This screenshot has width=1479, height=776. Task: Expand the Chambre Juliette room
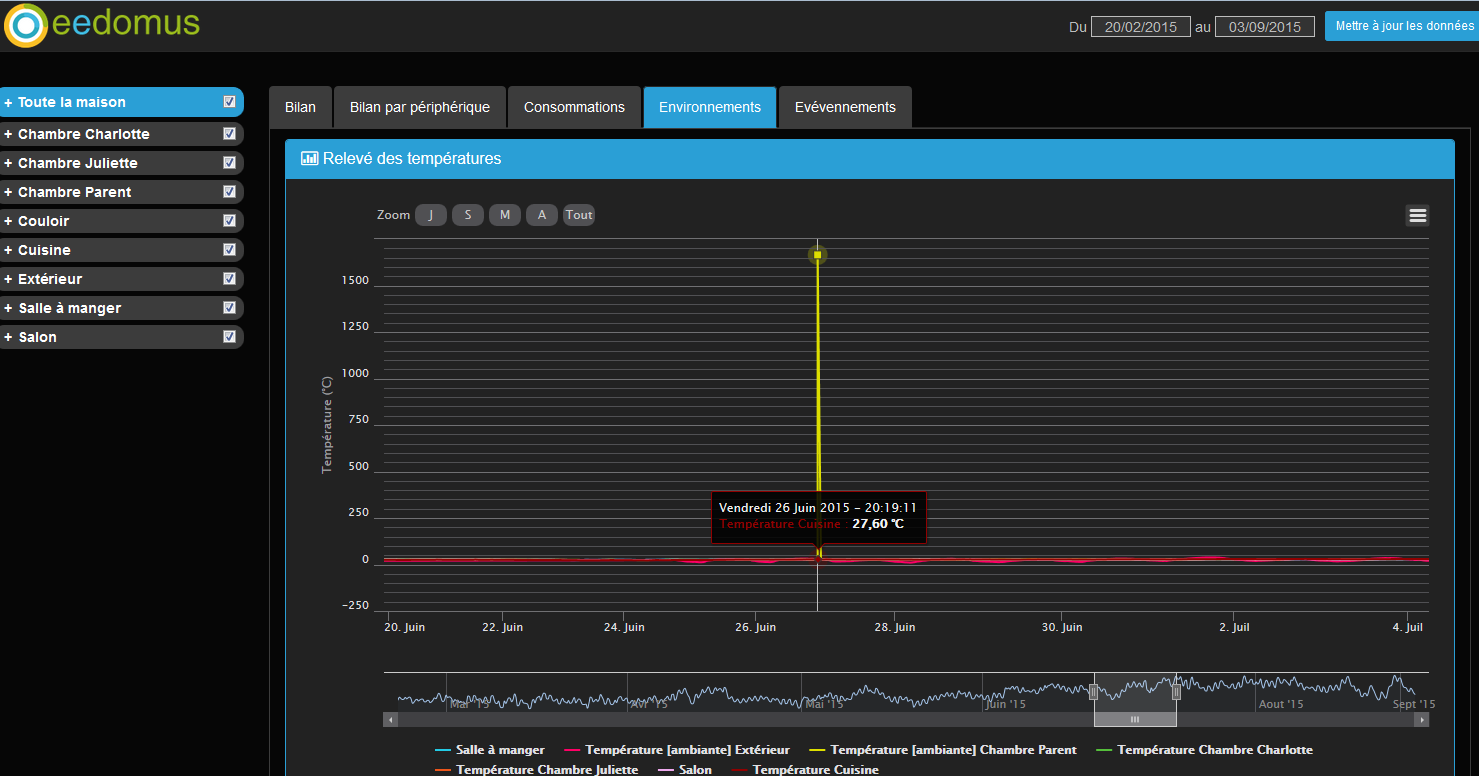click(8, 163)
